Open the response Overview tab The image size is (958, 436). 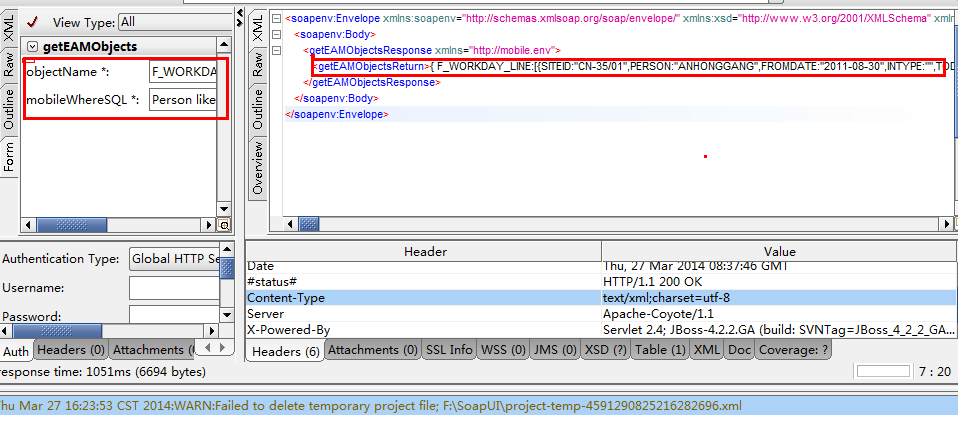click(258, 168)
